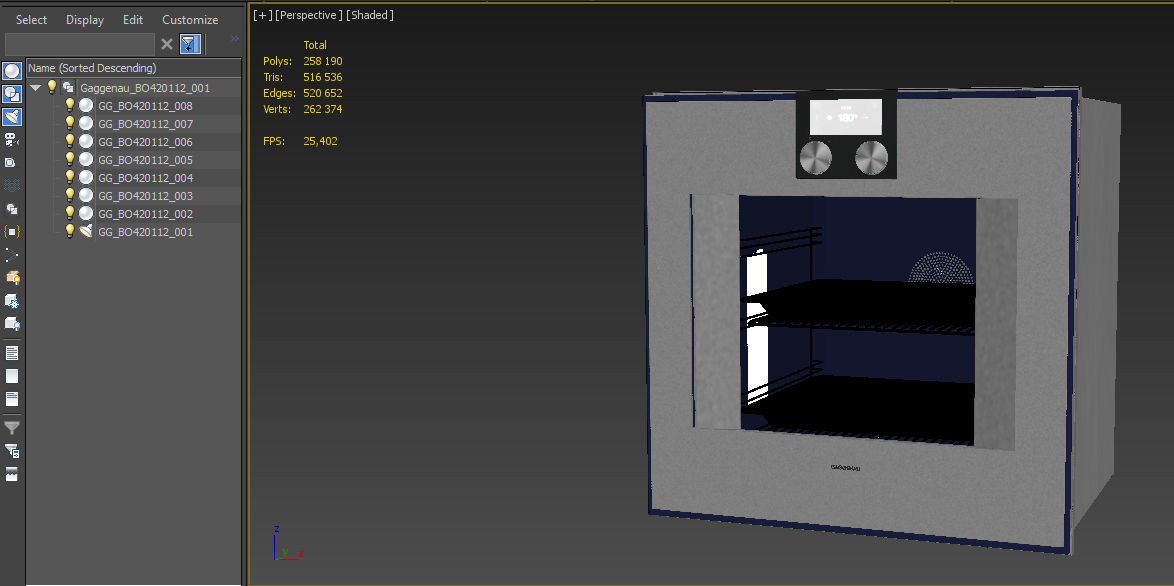Select the GG_BO420112_004 object
The height and width of the screenshot is (586, 1174).
pyautogui.click(x=145, y=177)
